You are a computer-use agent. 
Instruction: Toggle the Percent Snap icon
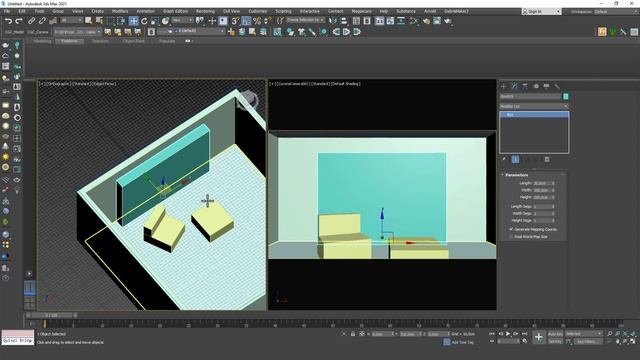pyautogui.click(x=257, y=20)
